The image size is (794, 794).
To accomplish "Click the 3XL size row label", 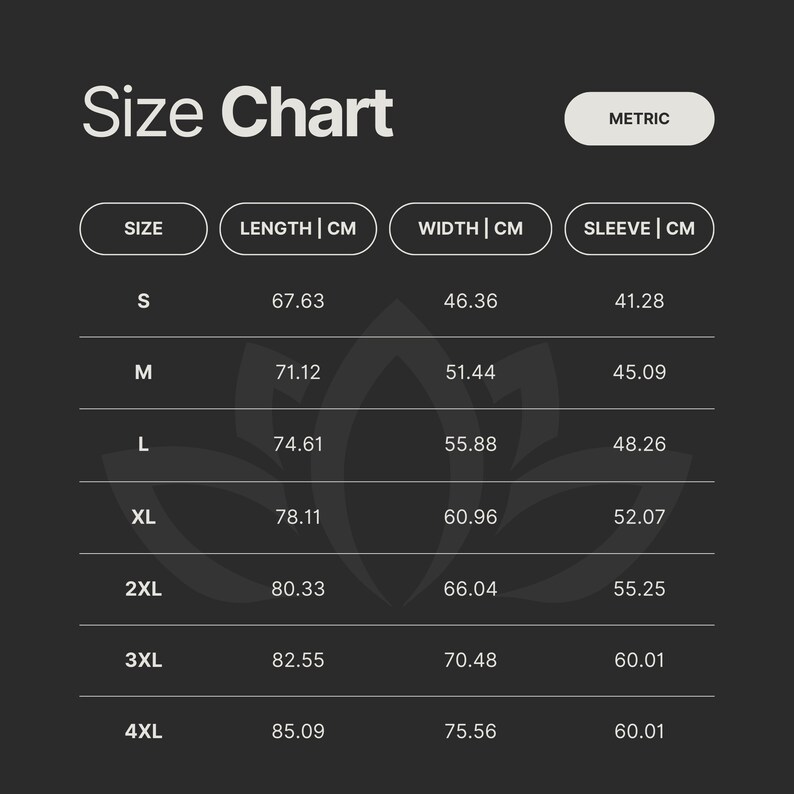I will tap(143, 660).
